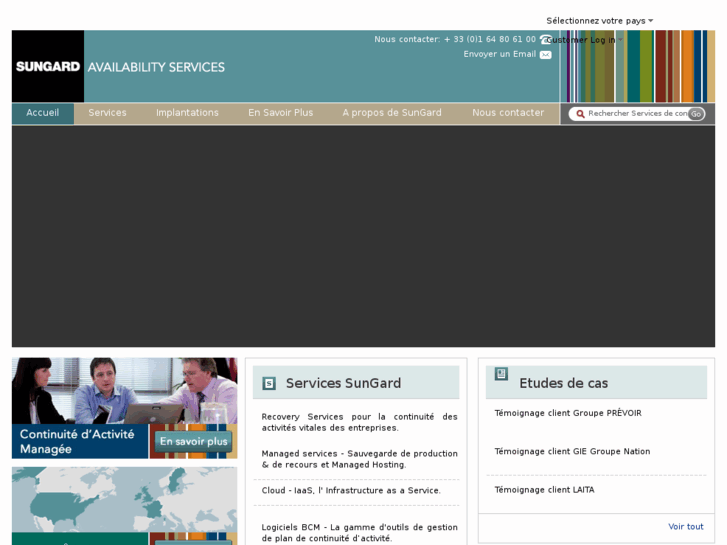
Task: Click the Continuité d'Activité Managée banner photo
Action: click(124, 391)
